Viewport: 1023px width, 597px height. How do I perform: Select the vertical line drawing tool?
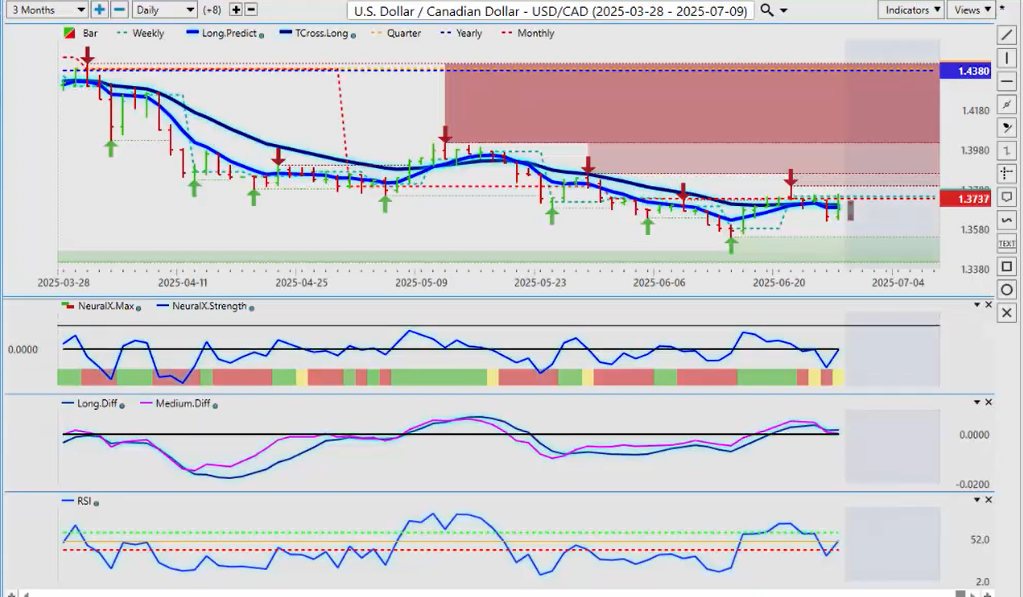pos(1007,58)
